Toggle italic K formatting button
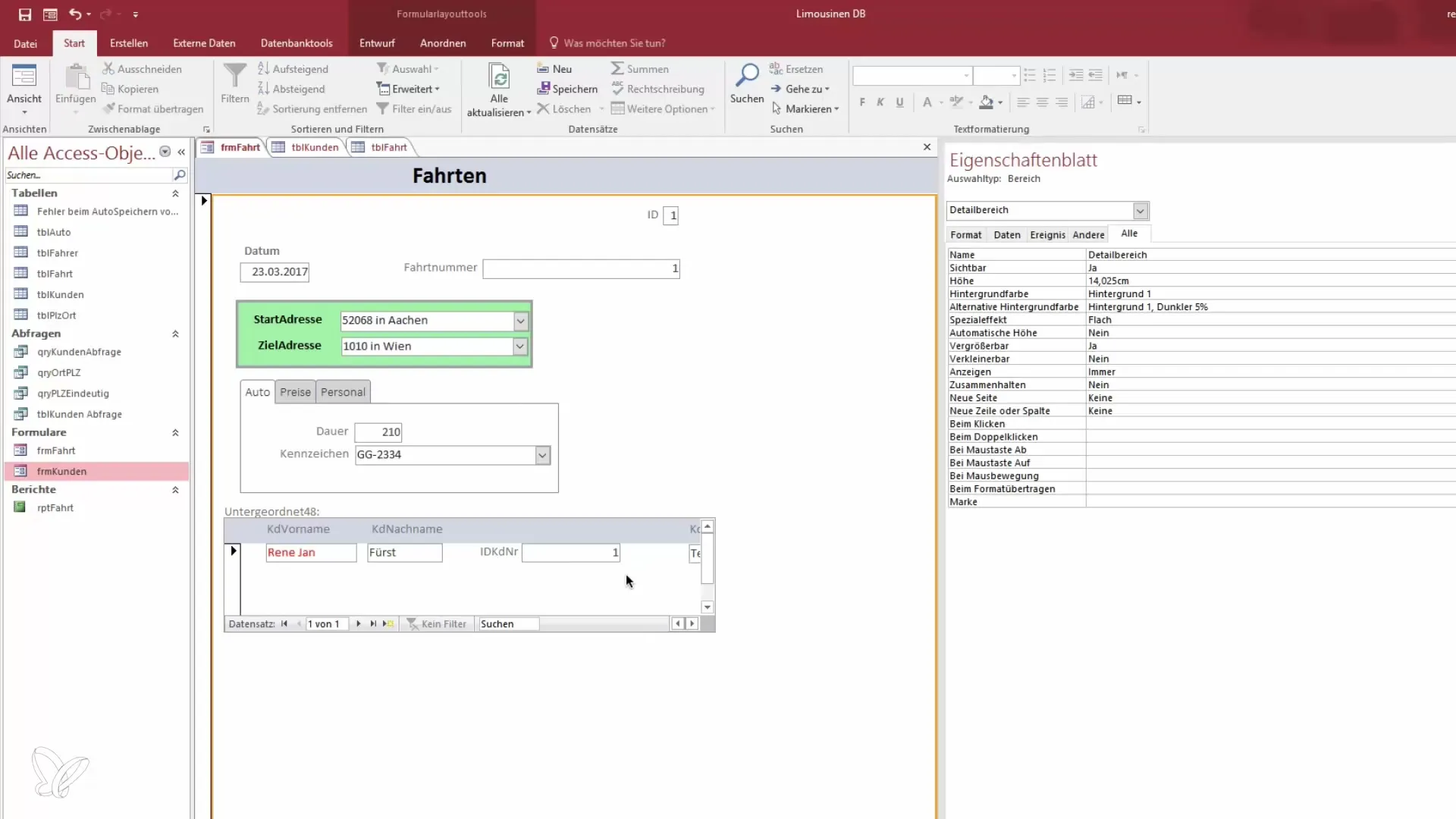 tap(880, 102)
